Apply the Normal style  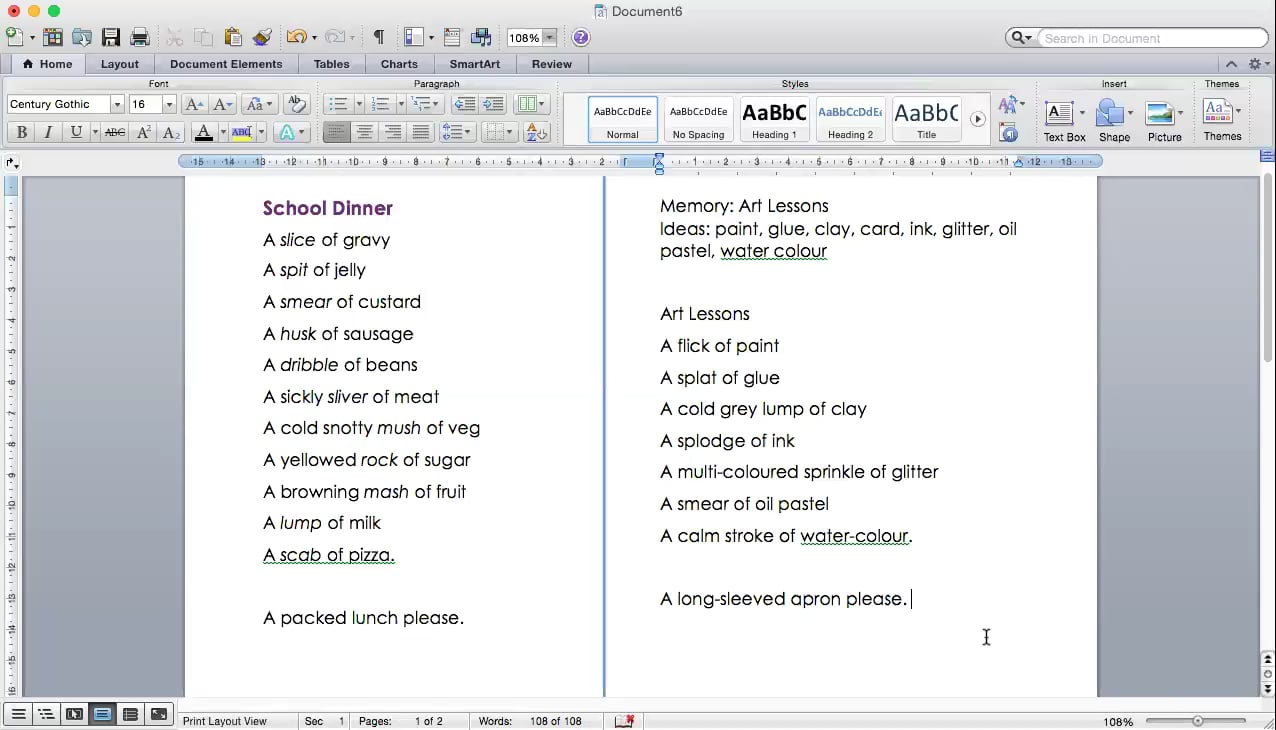[623, 119]
